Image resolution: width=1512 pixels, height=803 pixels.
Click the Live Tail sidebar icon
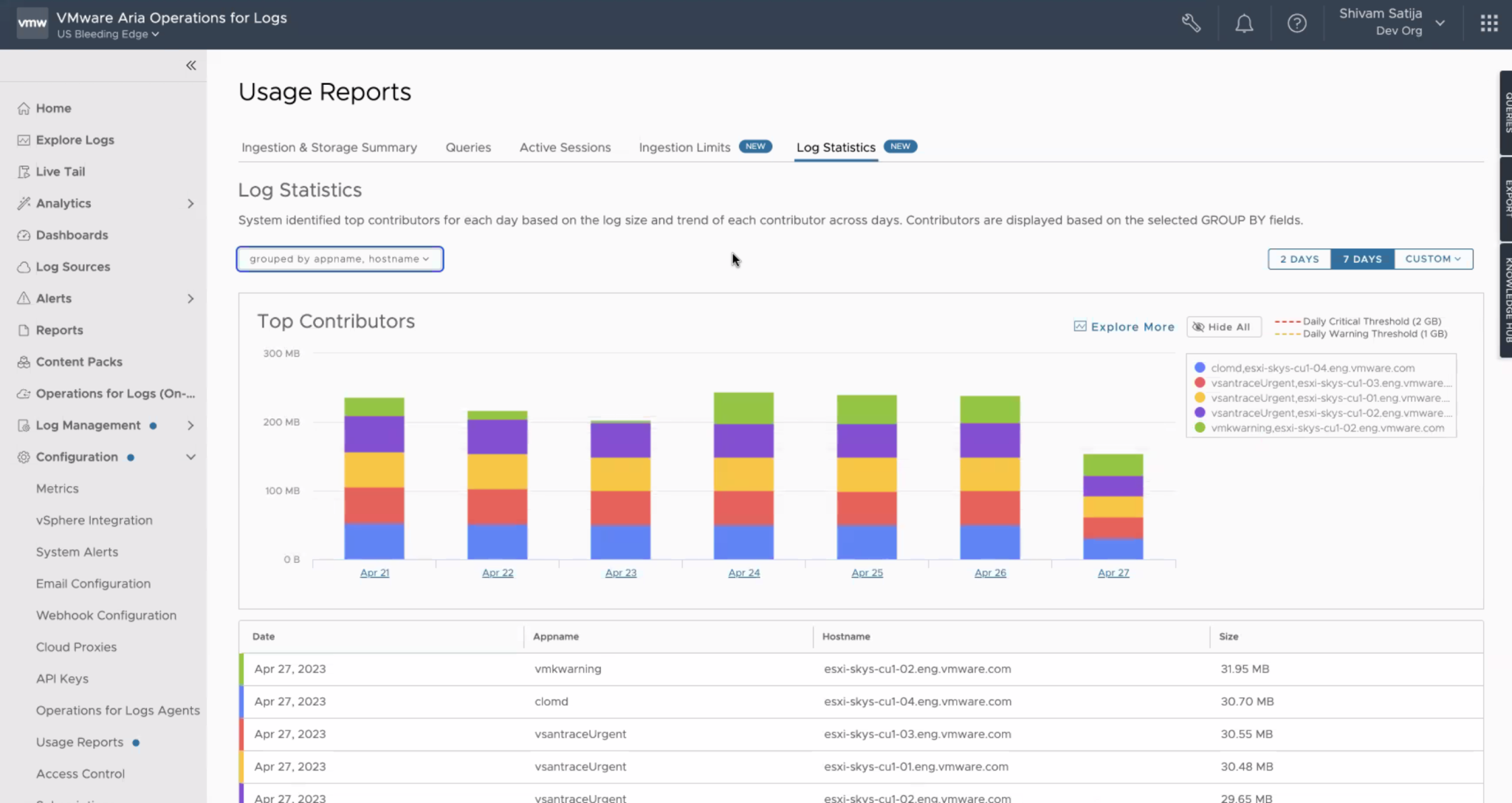24,172
